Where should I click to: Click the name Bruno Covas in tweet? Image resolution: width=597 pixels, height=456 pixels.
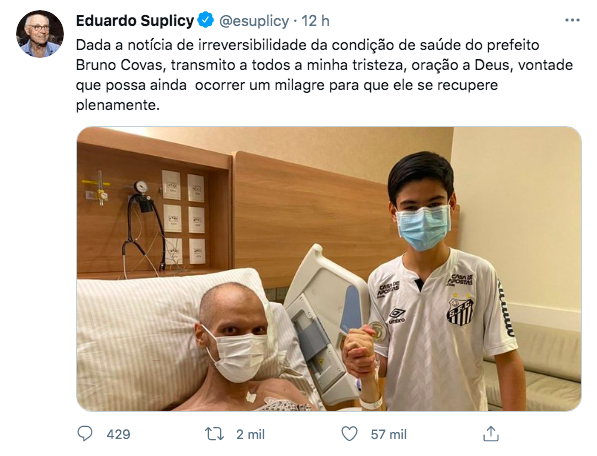coord(121,65)
